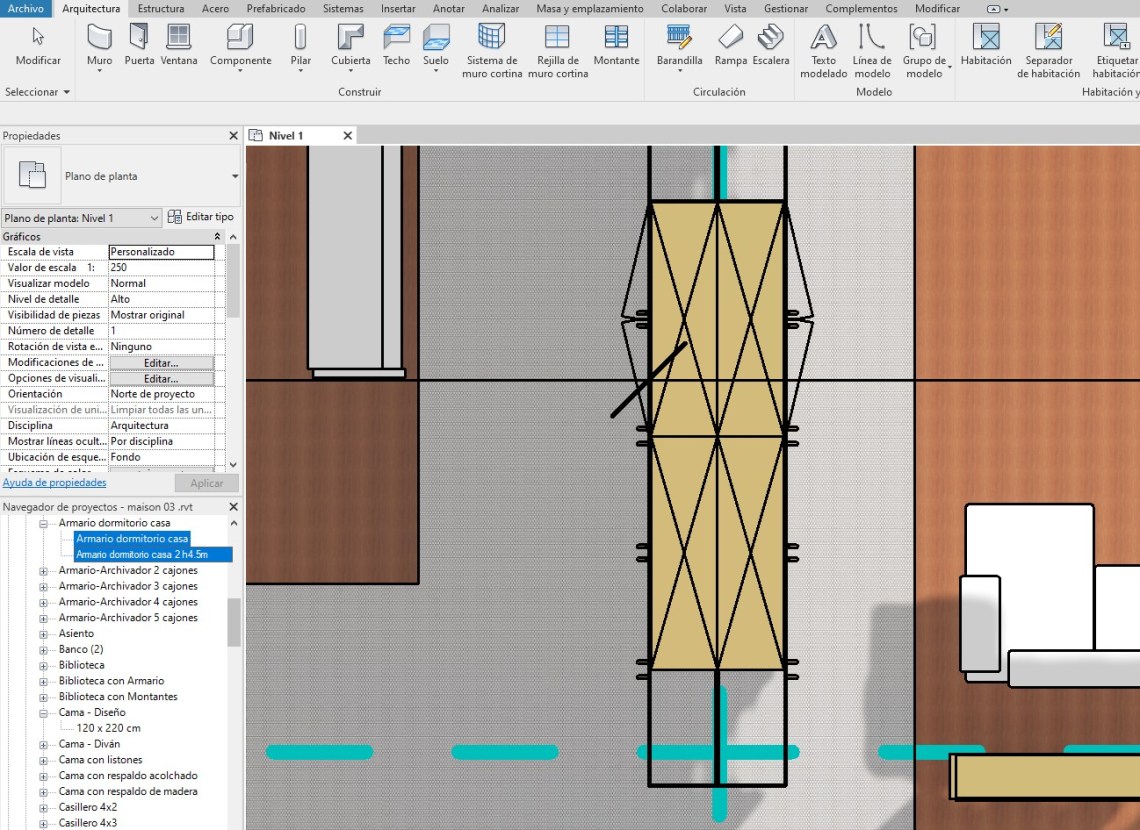This screenshot has width=1140, height=830.
Task: Expand the Biblioteca con Armario node
Action: [x=44, y=681]
